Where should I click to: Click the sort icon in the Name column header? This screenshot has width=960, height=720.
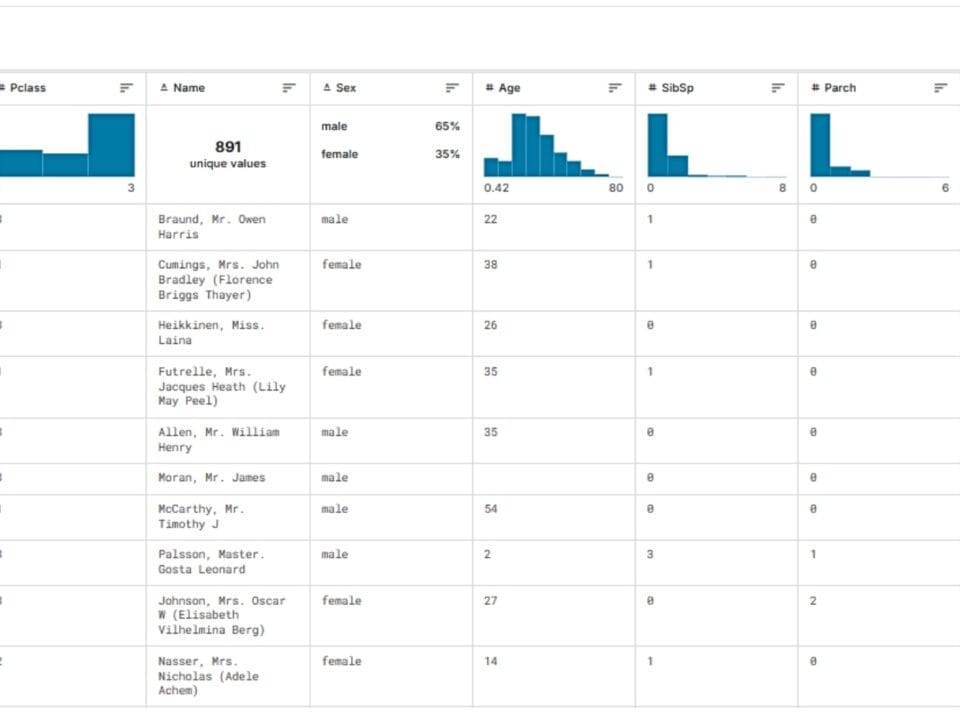pos(289,88)
